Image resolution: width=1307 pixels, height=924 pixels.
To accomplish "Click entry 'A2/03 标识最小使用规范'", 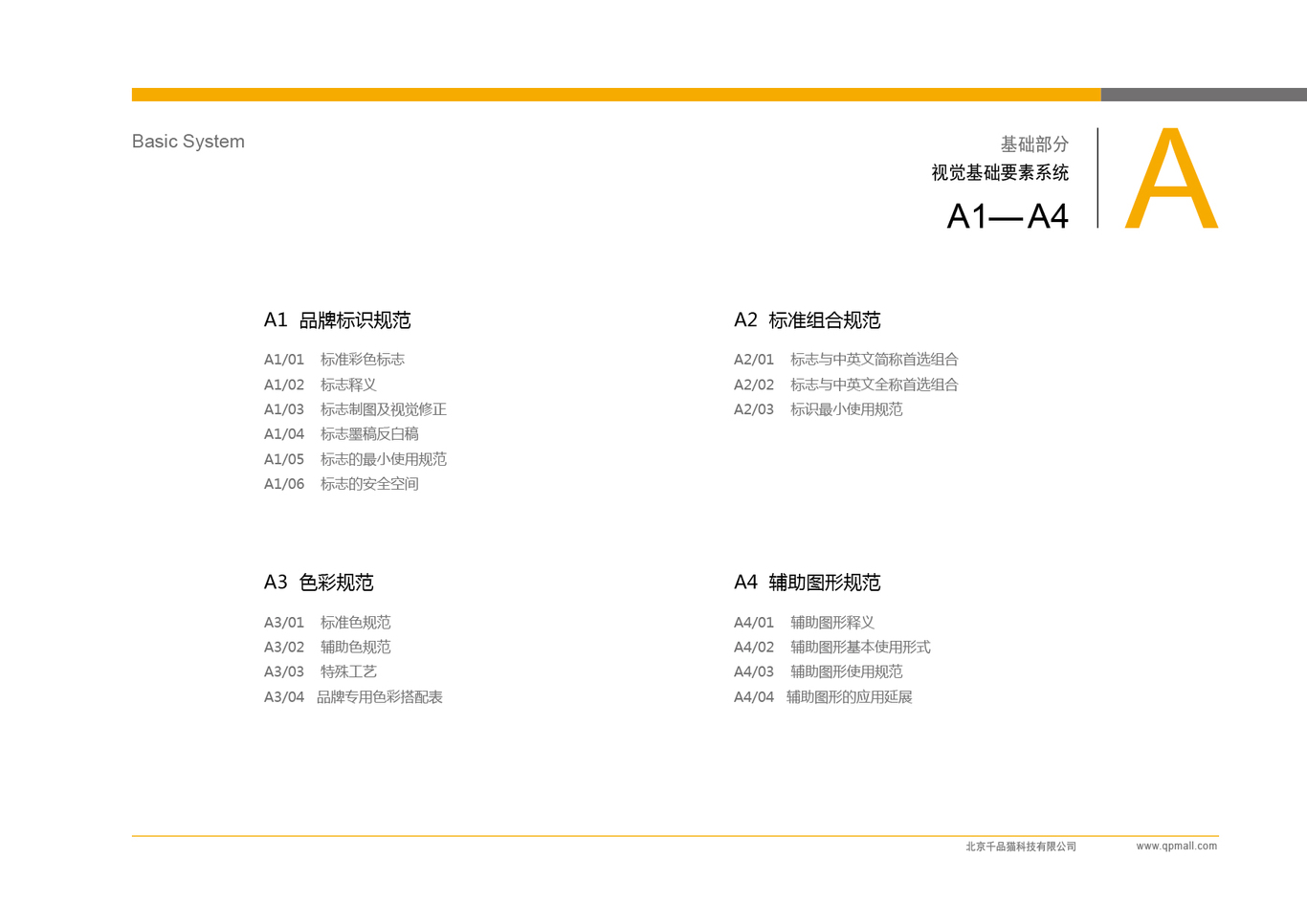I will [819, 409].
